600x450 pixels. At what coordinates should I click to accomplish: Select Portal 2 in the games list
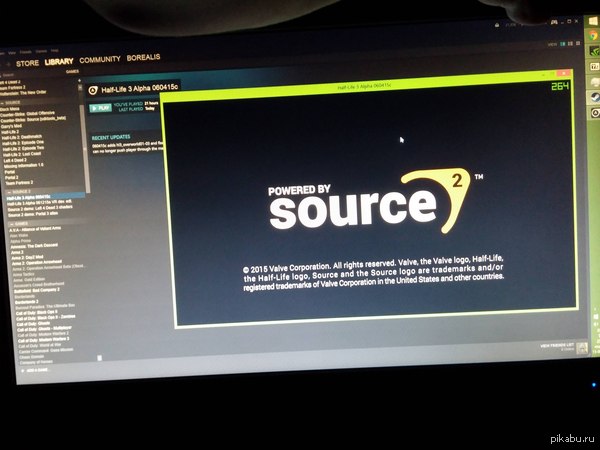[x=11, y=177]
